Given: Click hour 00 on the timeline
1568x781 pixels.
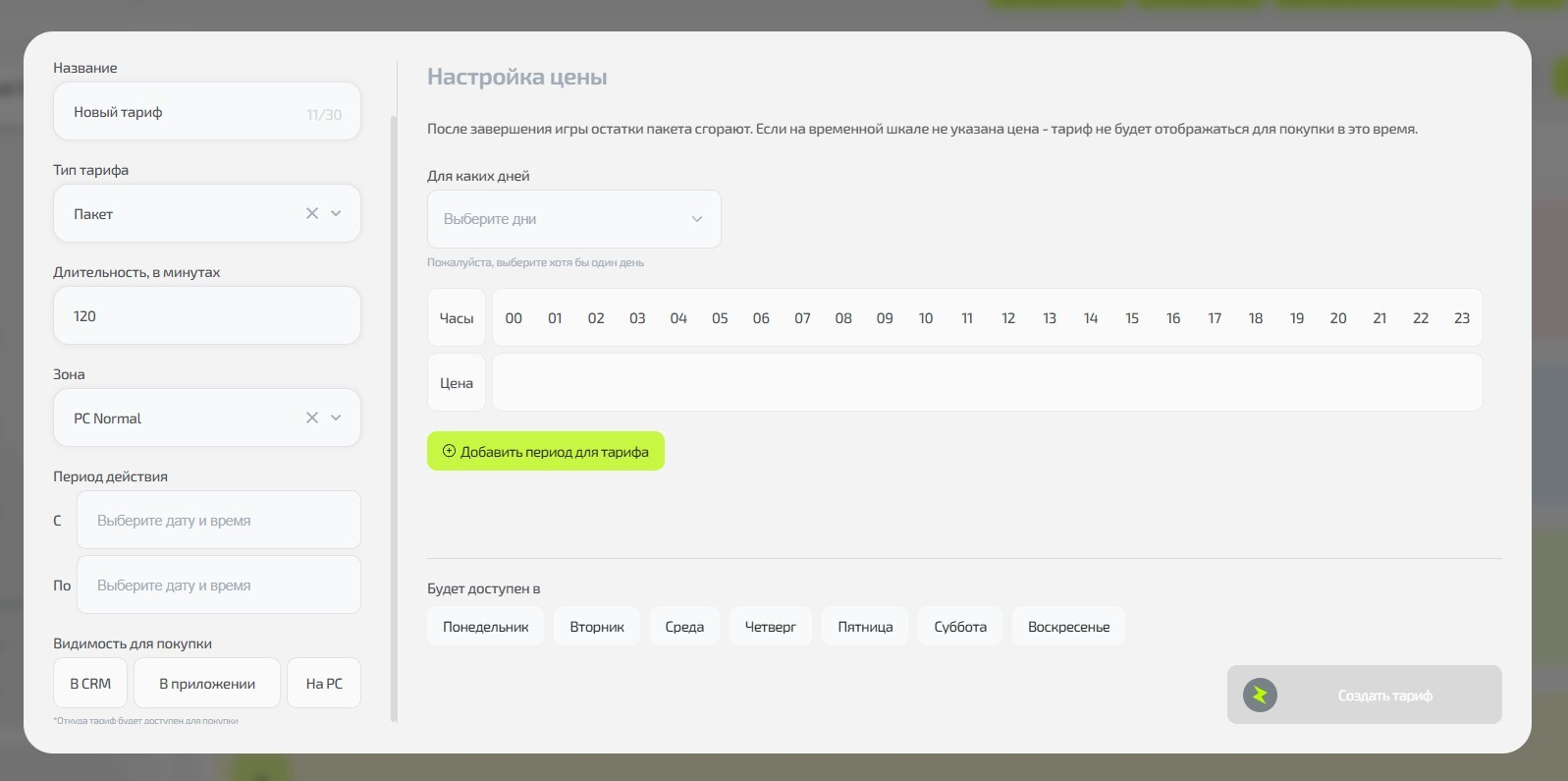Looking at the screenshot, I should (514, 318).
